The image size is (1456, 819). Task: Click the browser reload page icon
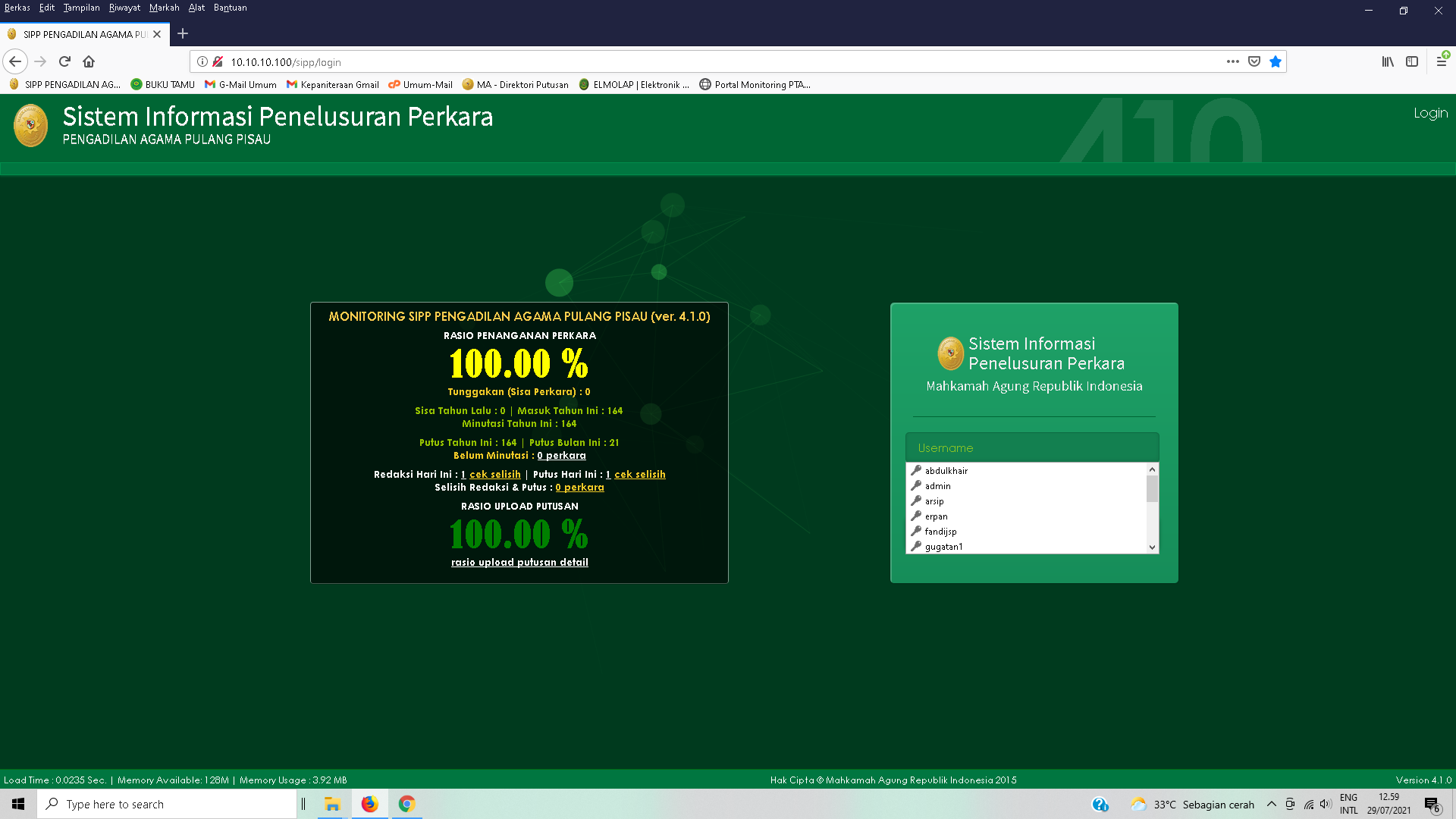click(x=64, y=61)
